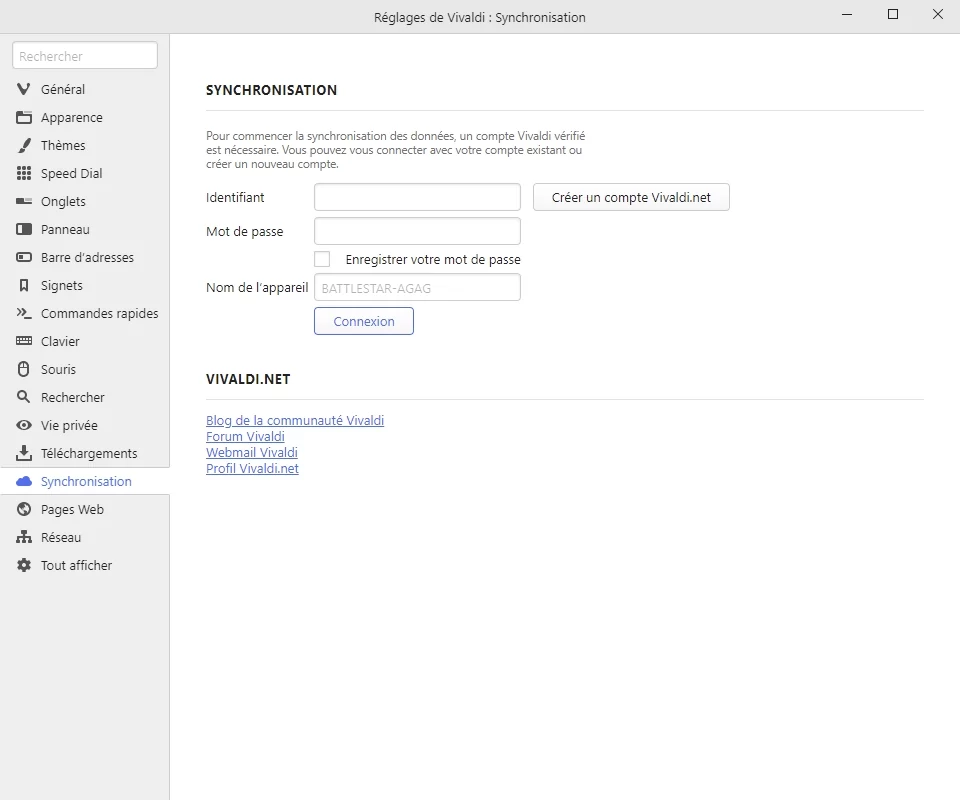
Task: Click the Nom de l'appareil field
Action: tap(418, 287)
